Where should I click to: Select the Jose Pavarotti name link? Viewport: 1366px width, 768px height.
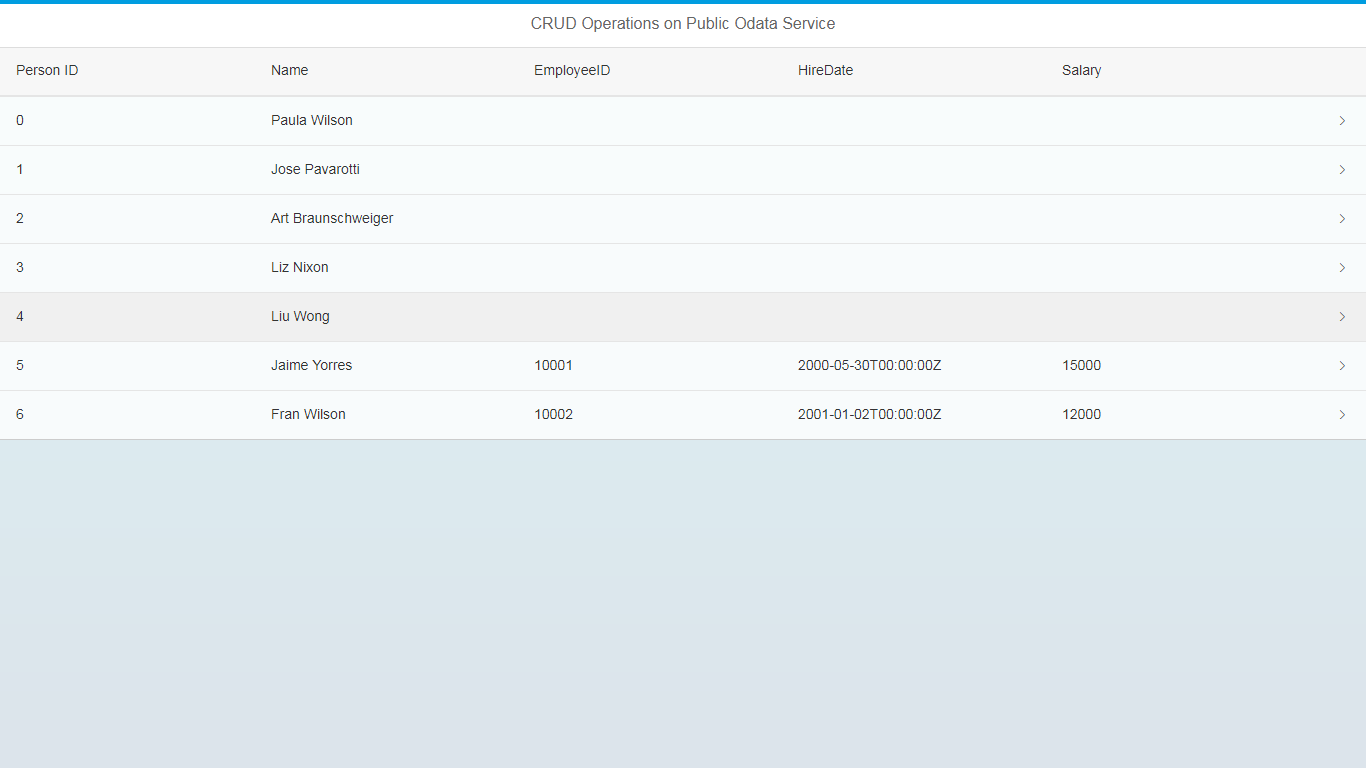(x=315, y=169)
